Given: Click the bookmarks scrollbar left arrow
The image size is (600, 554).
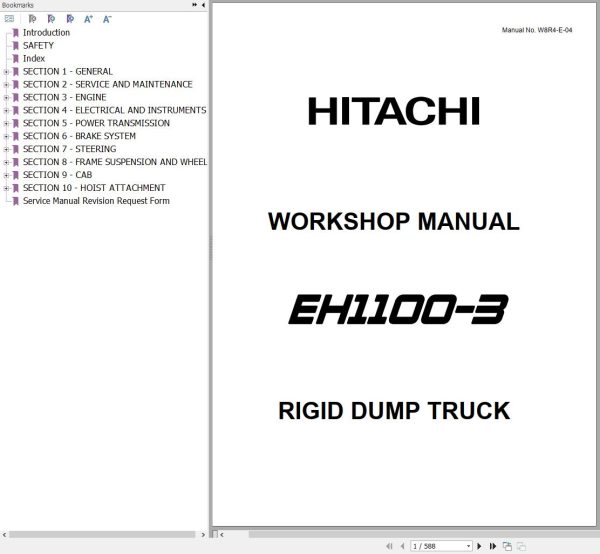Looking at the screenshot, I should click(4, 534).
